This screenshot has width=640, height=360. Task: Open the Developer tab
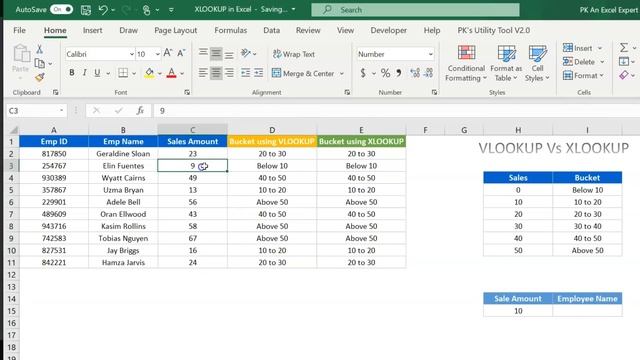tap(388, 30)
